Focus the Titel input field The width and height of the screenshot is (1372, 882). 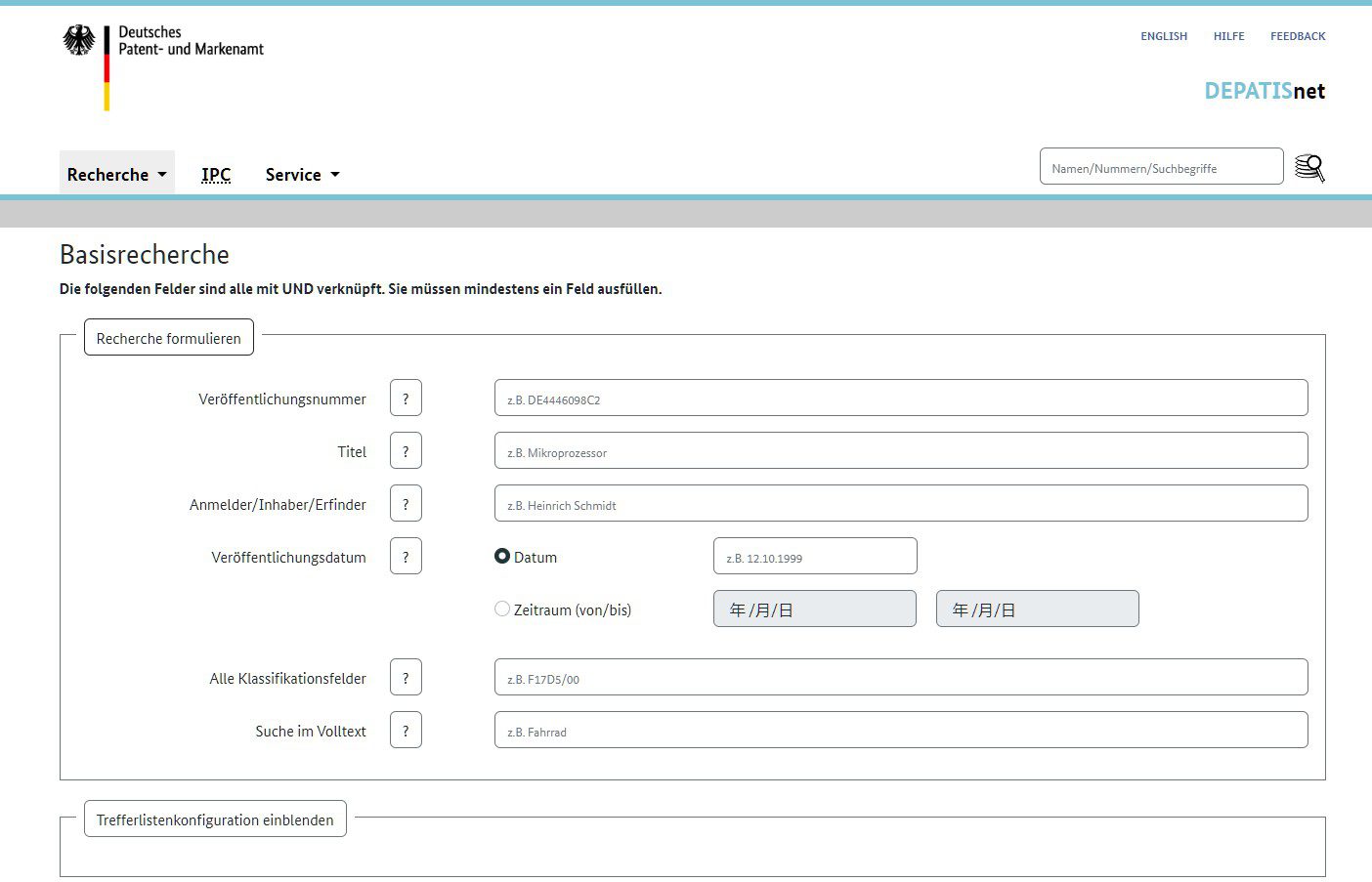click(901, 451)
